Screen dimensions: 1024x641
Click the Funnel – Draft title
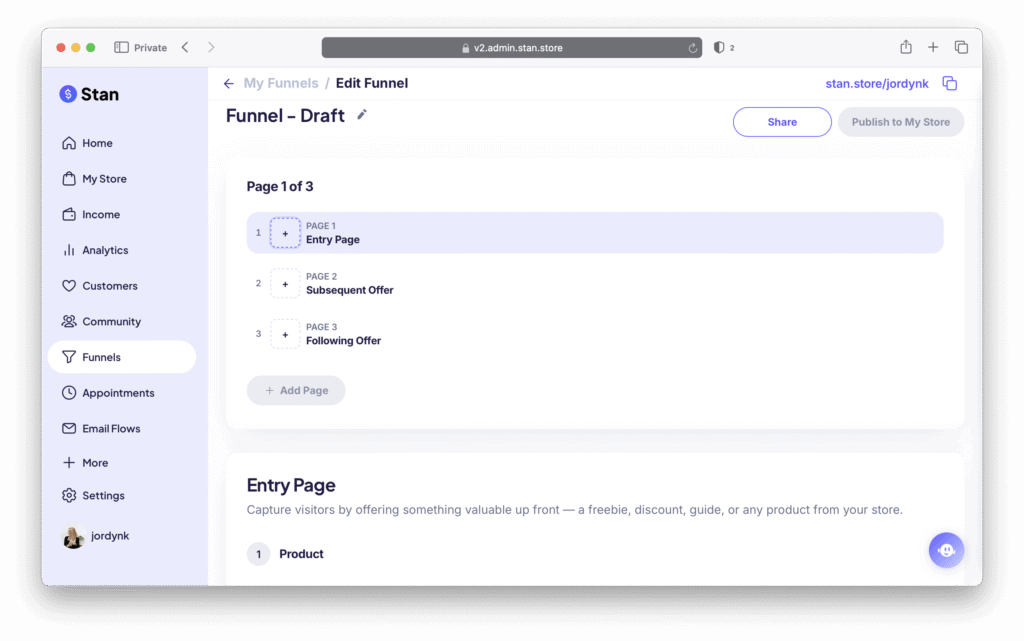click(x=285, y=116)
